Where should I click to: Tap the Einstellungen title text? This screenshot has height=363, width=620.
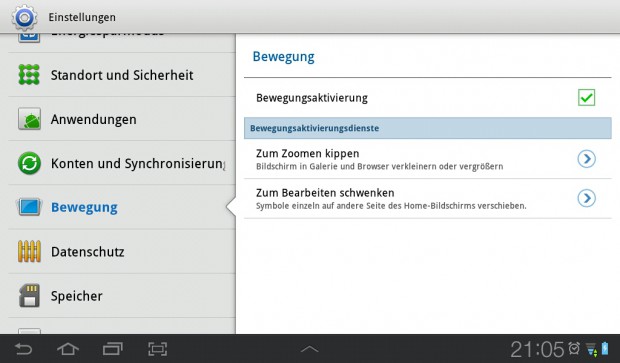82,17
